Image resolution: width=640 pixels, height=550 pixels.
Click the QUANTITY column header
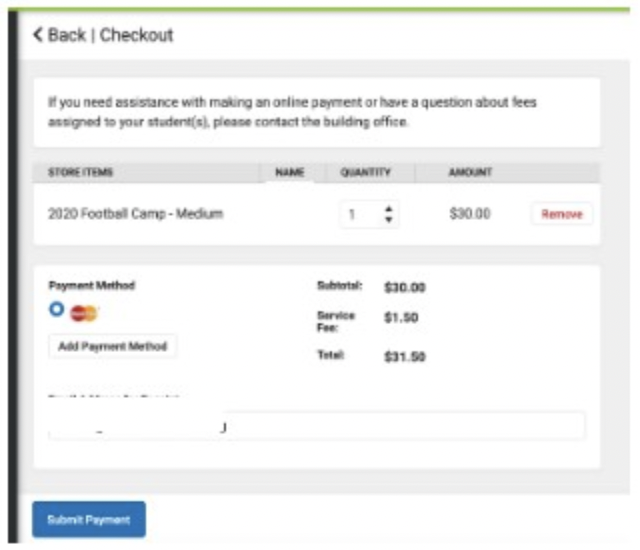[366, 172]
